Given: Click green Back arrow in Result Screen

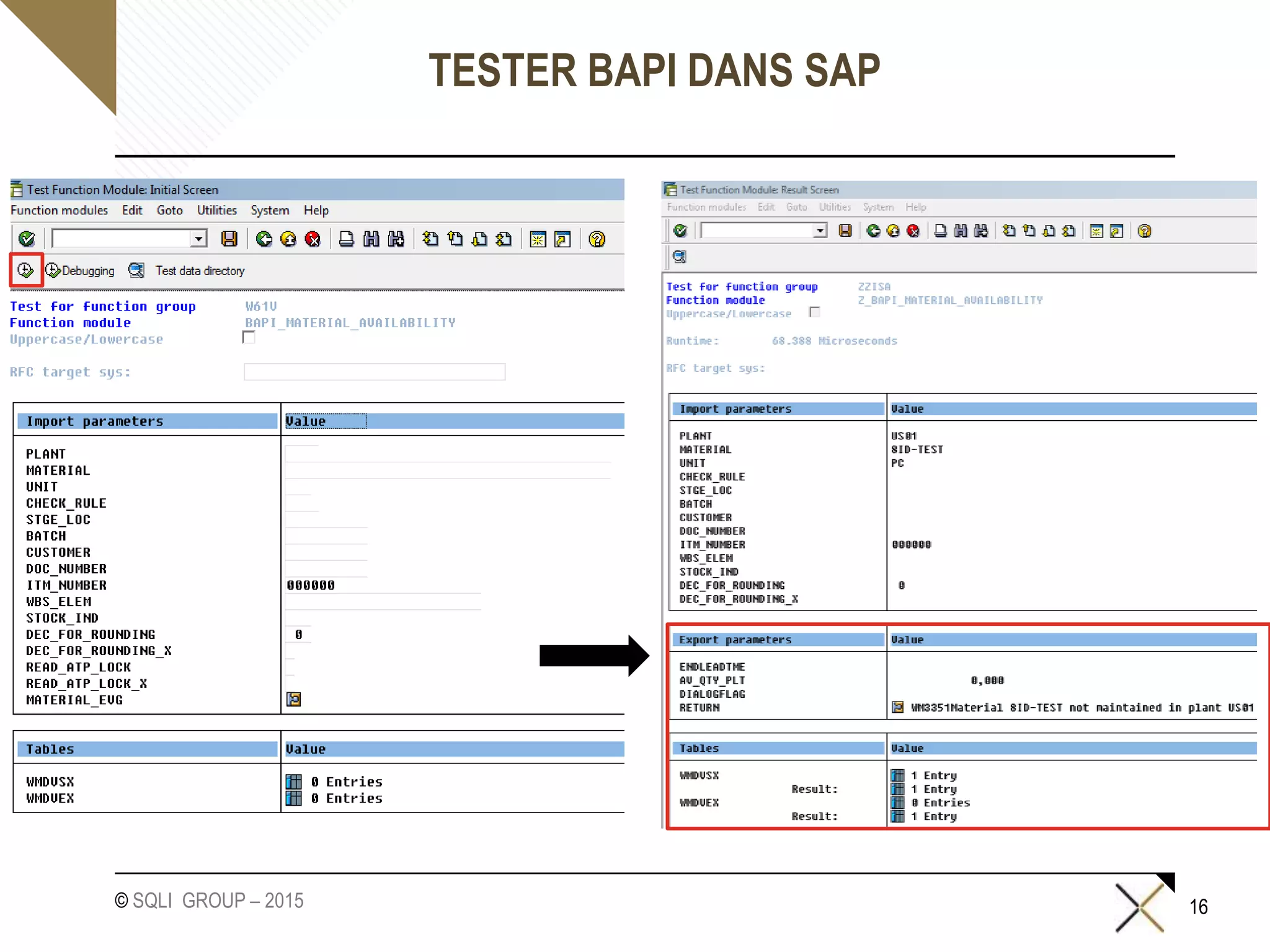Looking at the screenshot, I should [873, 231].
